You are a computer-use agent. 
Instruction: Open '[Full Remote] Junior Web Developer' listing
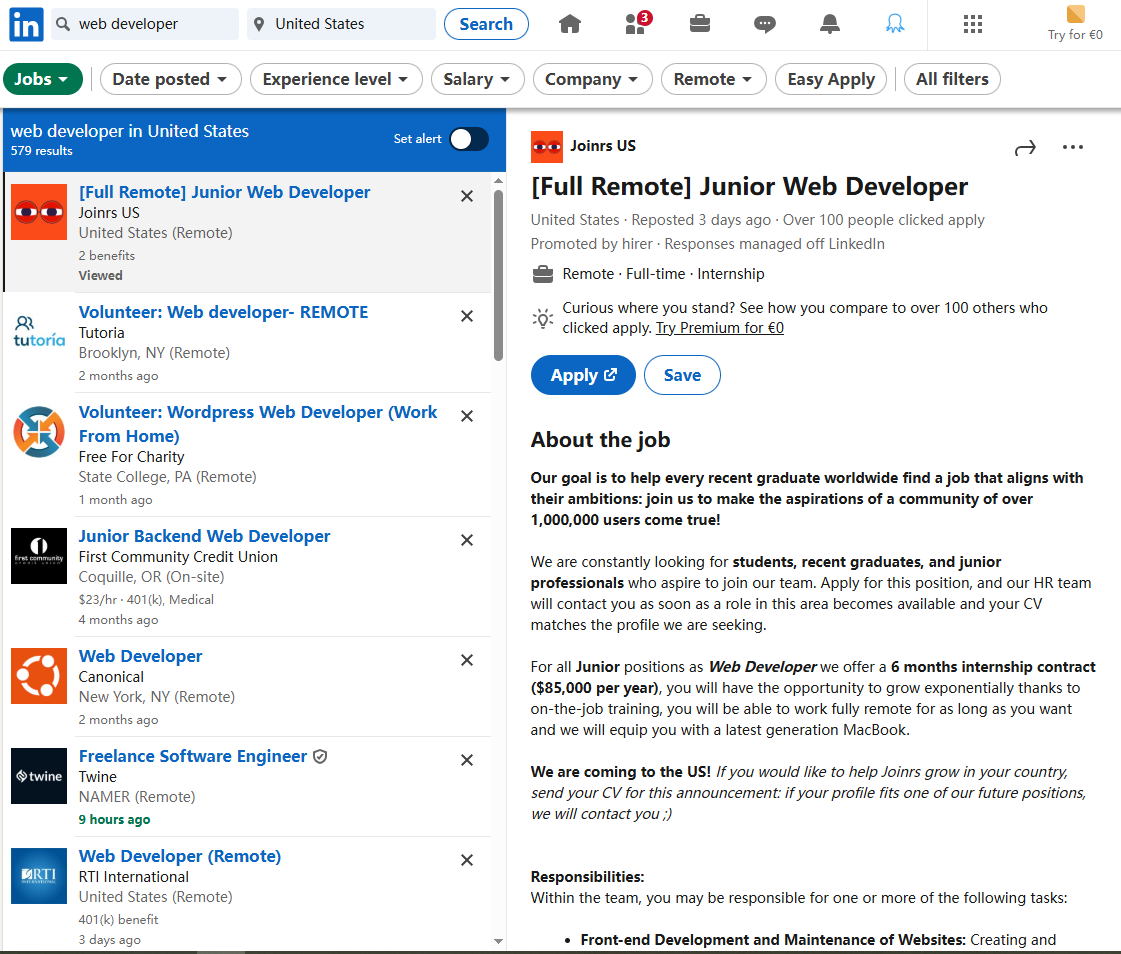[x=224, y=192]
